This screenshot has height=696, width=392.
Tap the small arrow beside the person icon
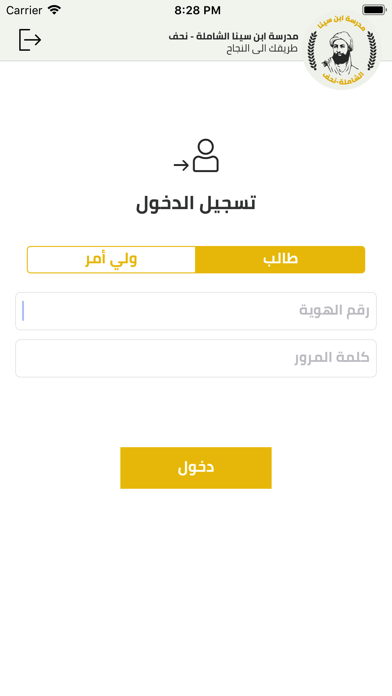point(181,165)
